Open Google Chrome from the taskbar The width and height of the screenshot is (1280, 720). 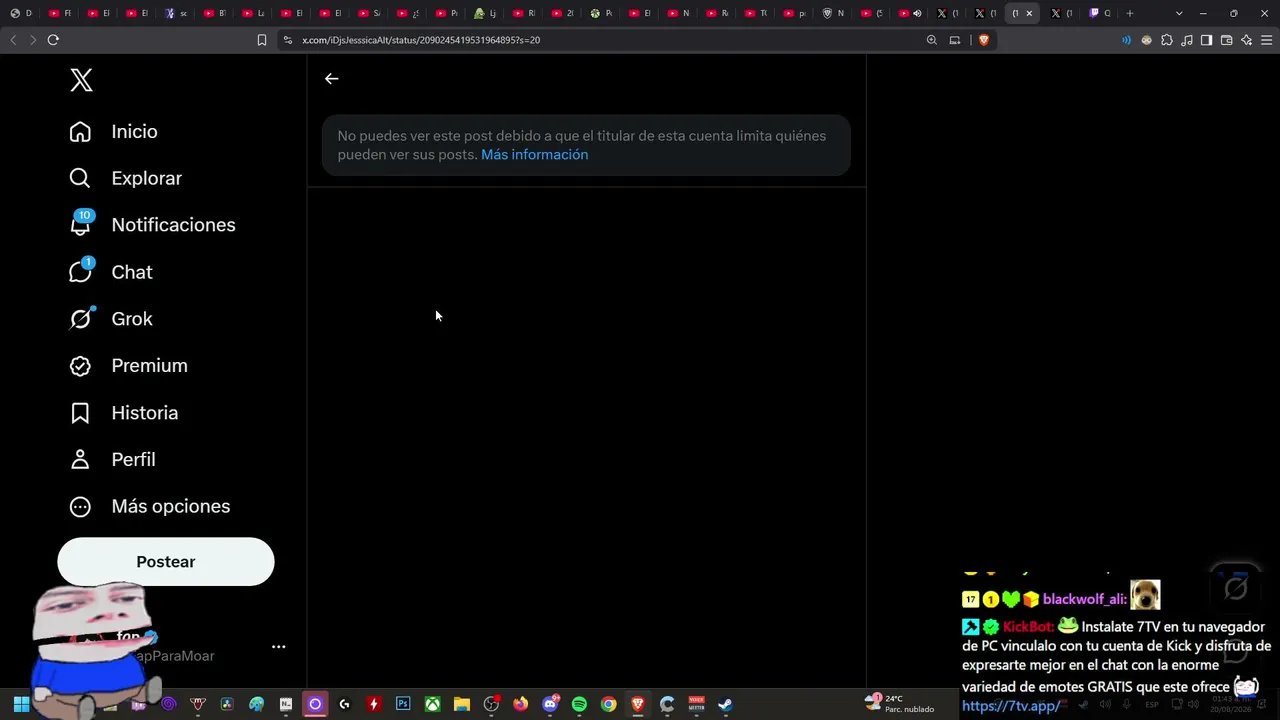(x=608, y=704)
